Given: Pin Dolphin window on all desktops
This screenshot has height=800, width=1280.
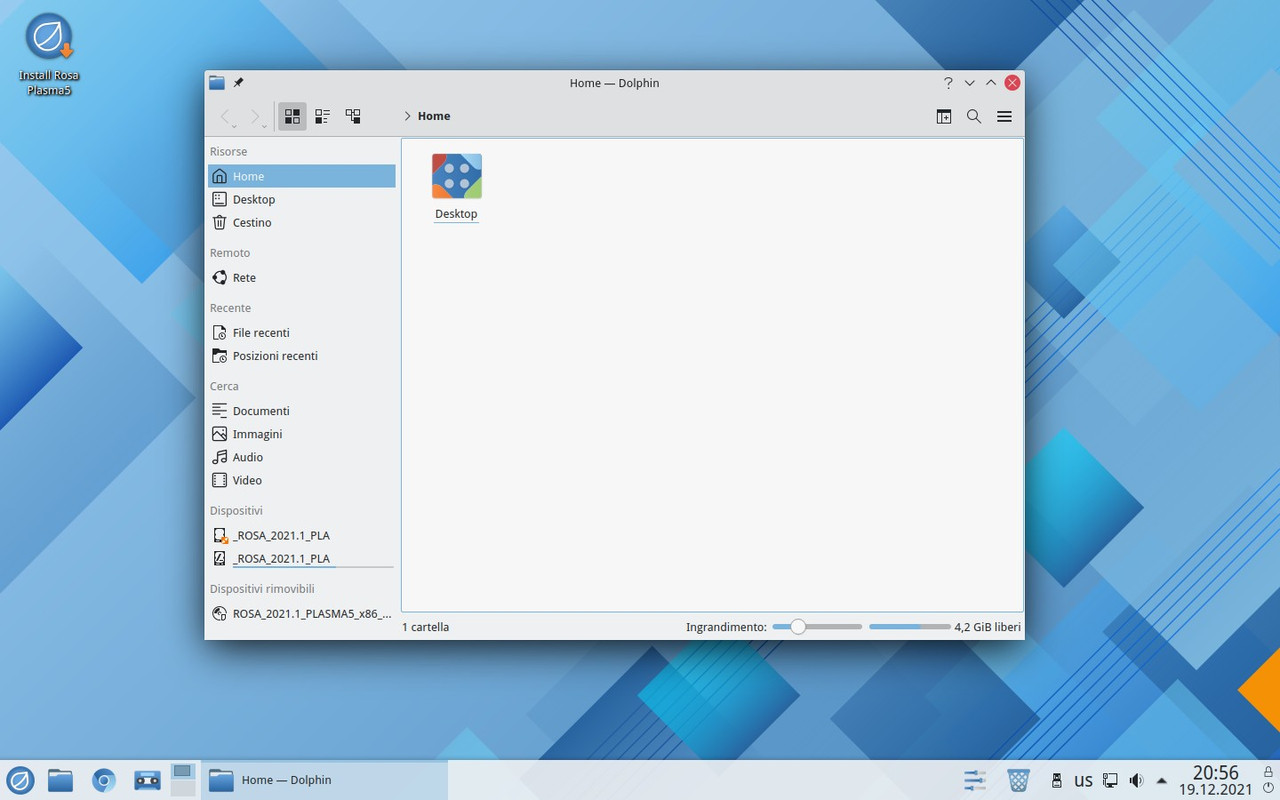Looking at the screenshot, I should (238, 83).
